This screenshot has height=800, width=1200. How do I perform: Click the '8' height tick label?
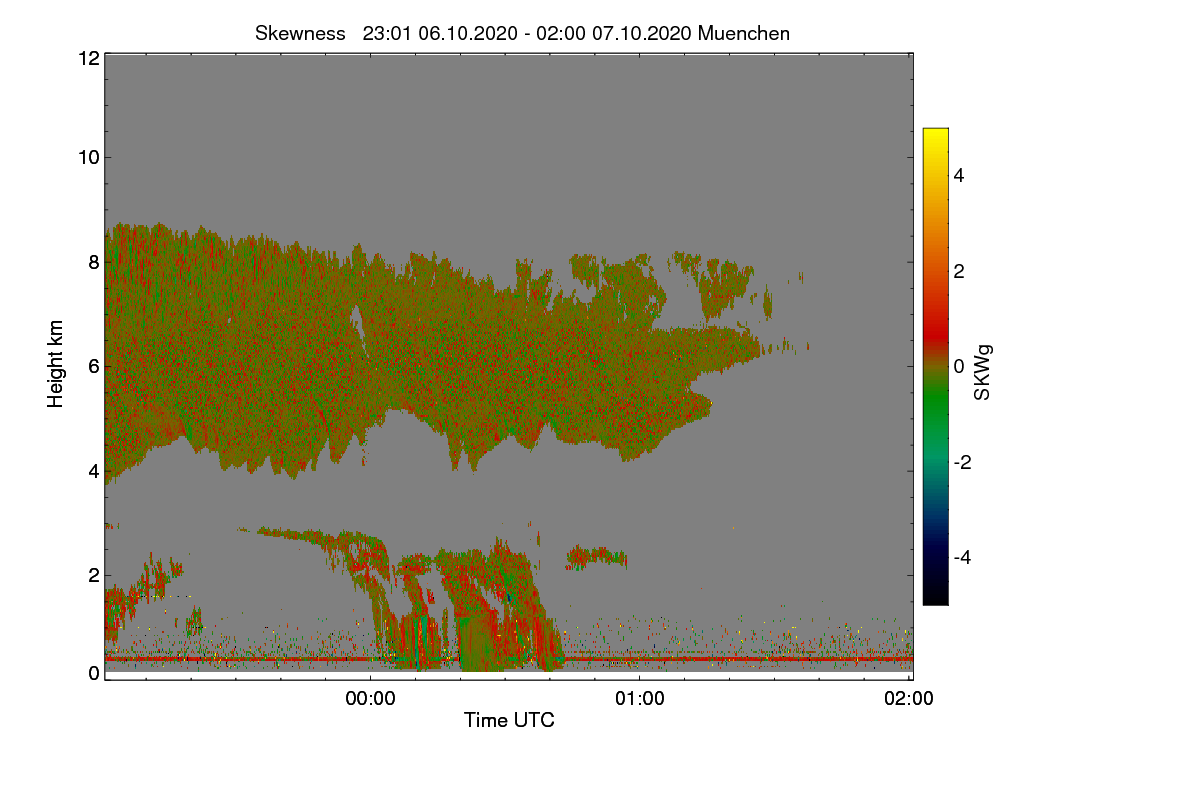[93, 262]
